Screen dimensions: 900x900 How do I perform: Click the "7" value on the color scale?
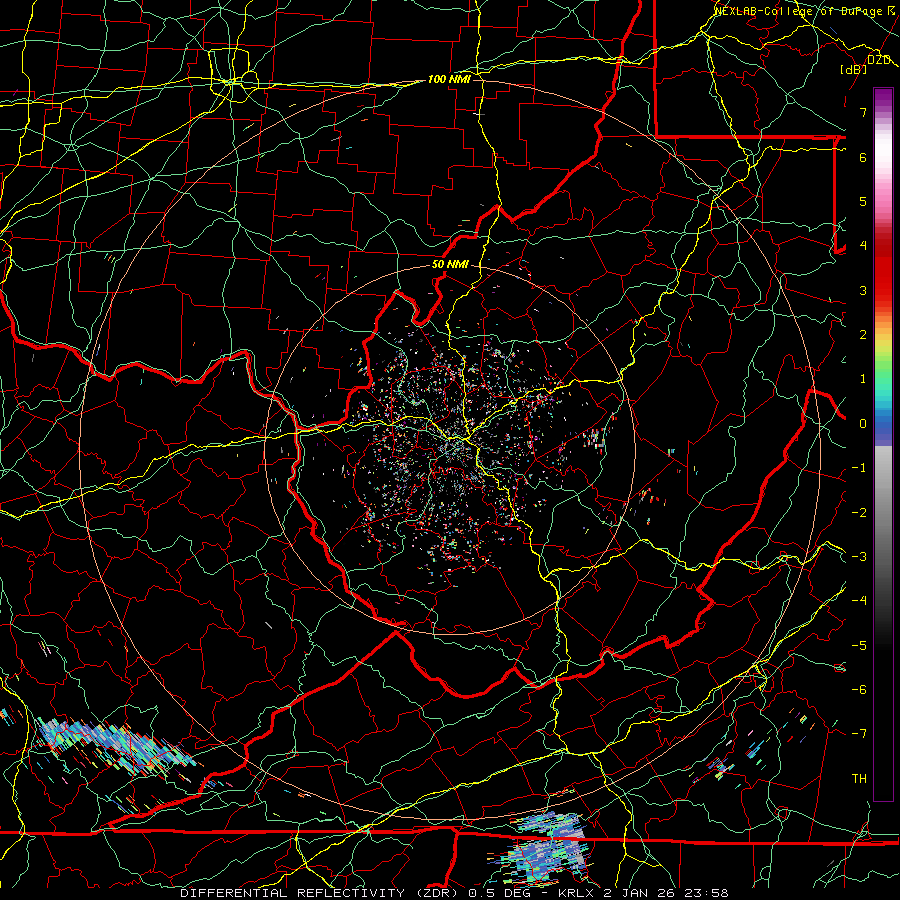(863, 112)
